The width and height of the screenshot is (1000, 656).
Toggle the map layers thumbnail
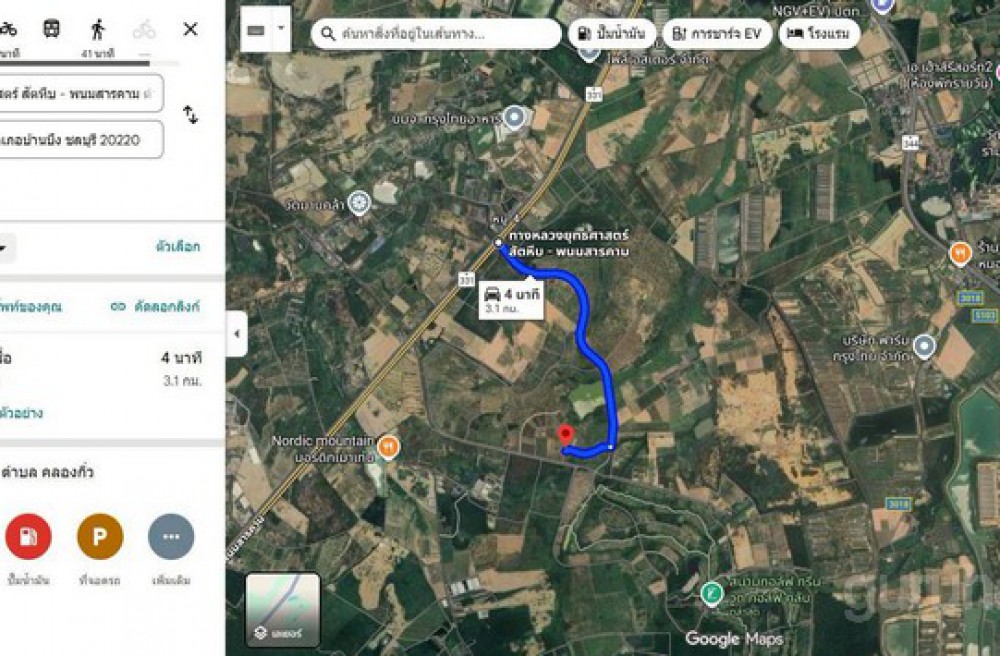point(283,609)
